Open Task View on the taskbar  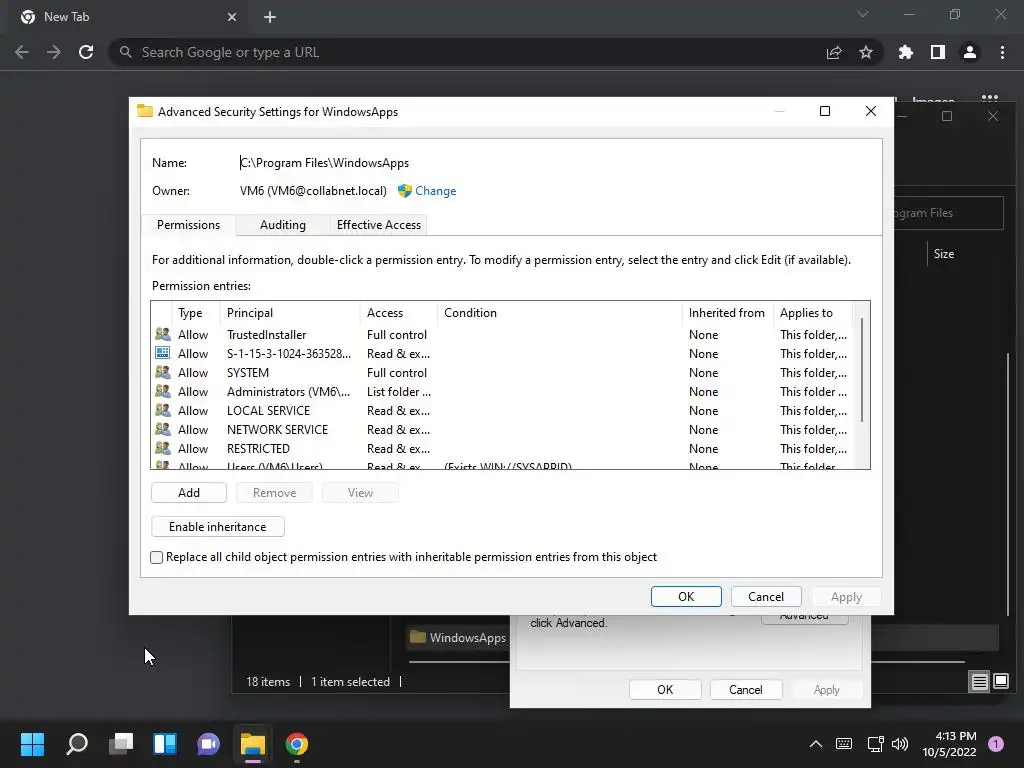click(121, 744)
